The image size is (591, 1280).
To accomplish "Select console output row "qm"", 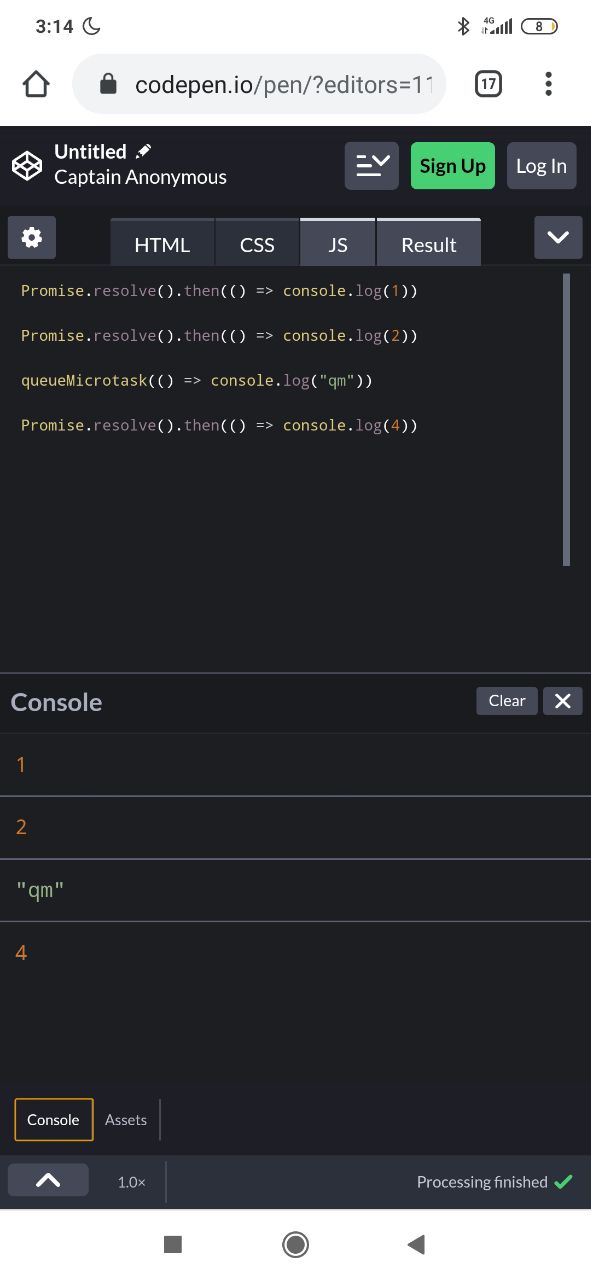I will click(295, 890).
